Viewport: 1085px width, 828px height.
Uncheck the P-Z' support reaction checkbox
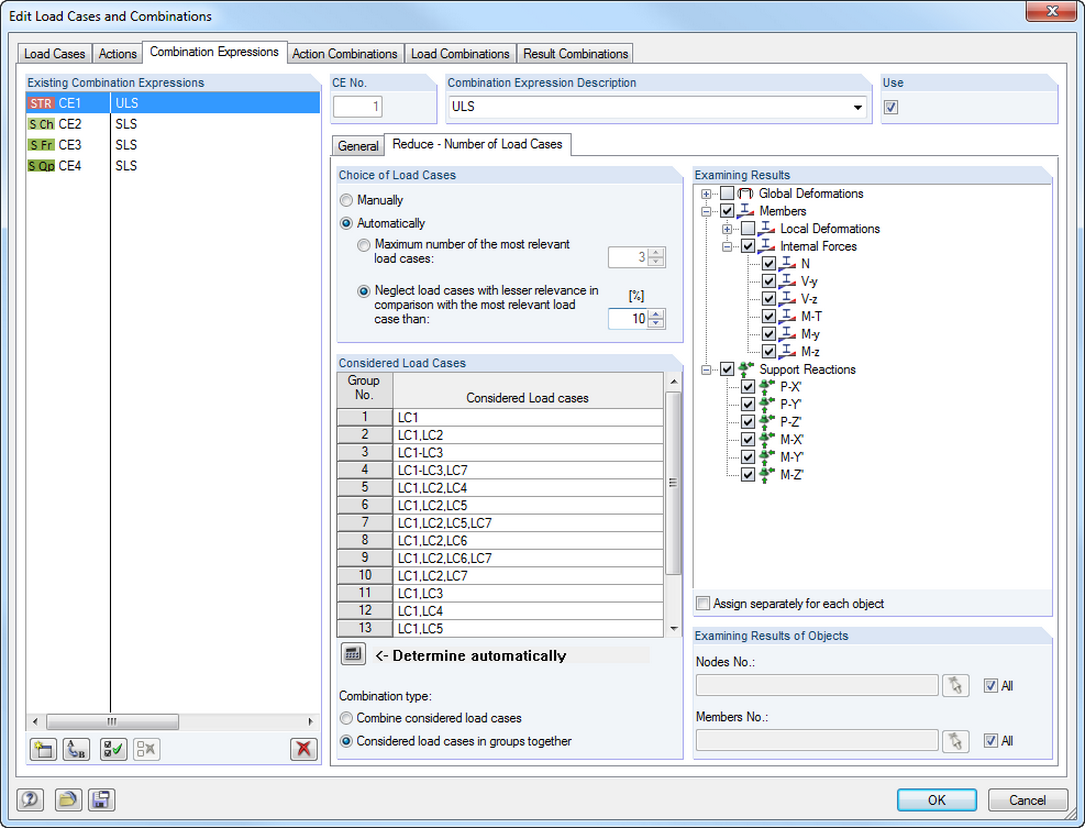coord(748,422)
